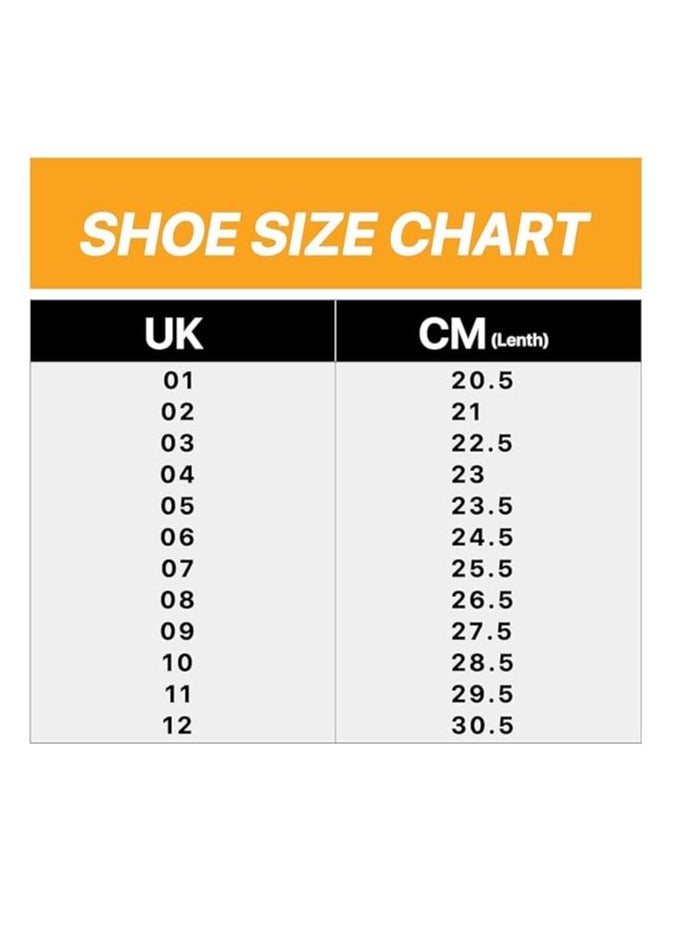Image resolution: width=678 pixels, height=925 pixels.
Task: Select the 21 cm length entry
Action: [467, 412]
